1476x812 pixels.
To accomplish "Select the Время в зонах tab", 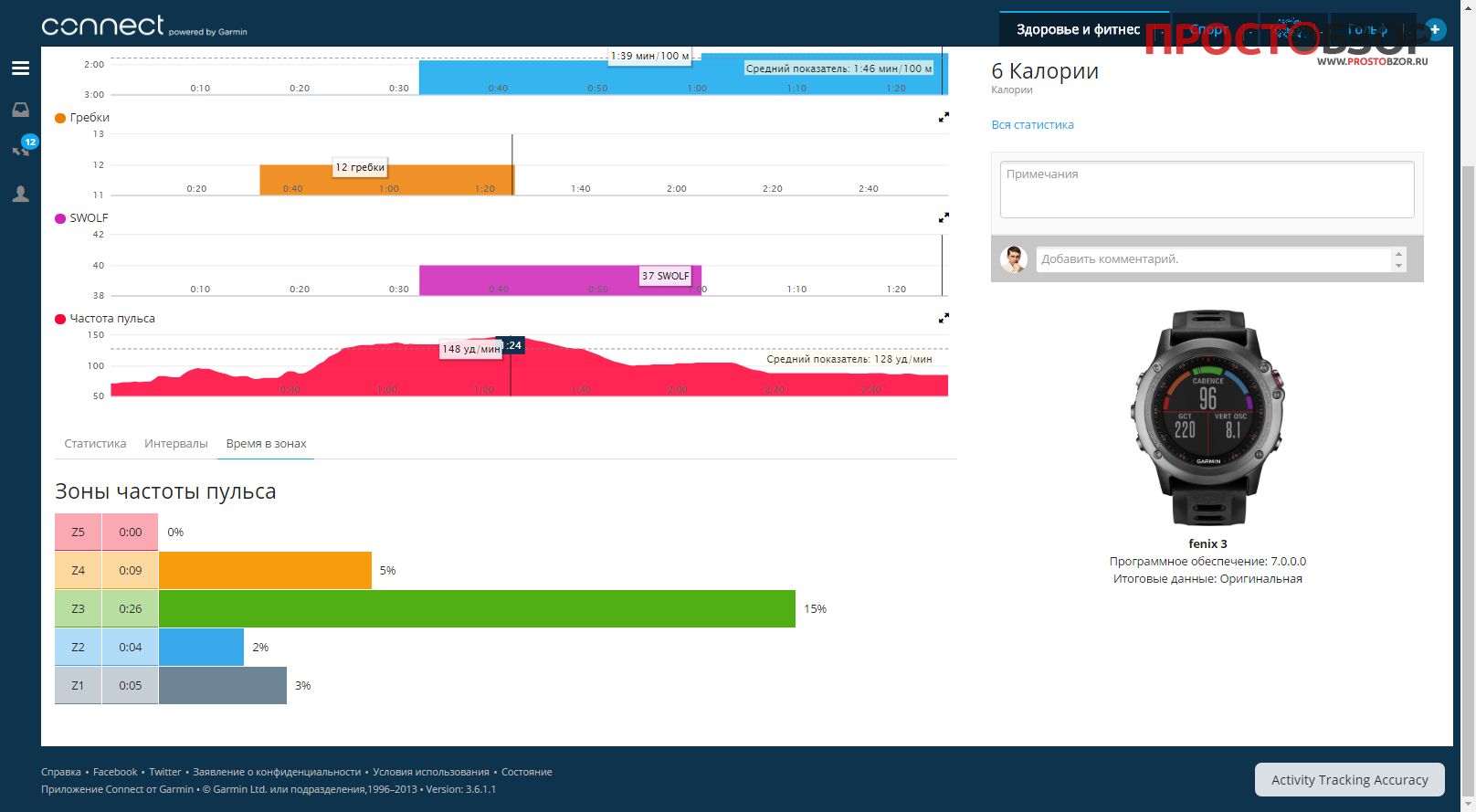I will [x=266, y=444].
